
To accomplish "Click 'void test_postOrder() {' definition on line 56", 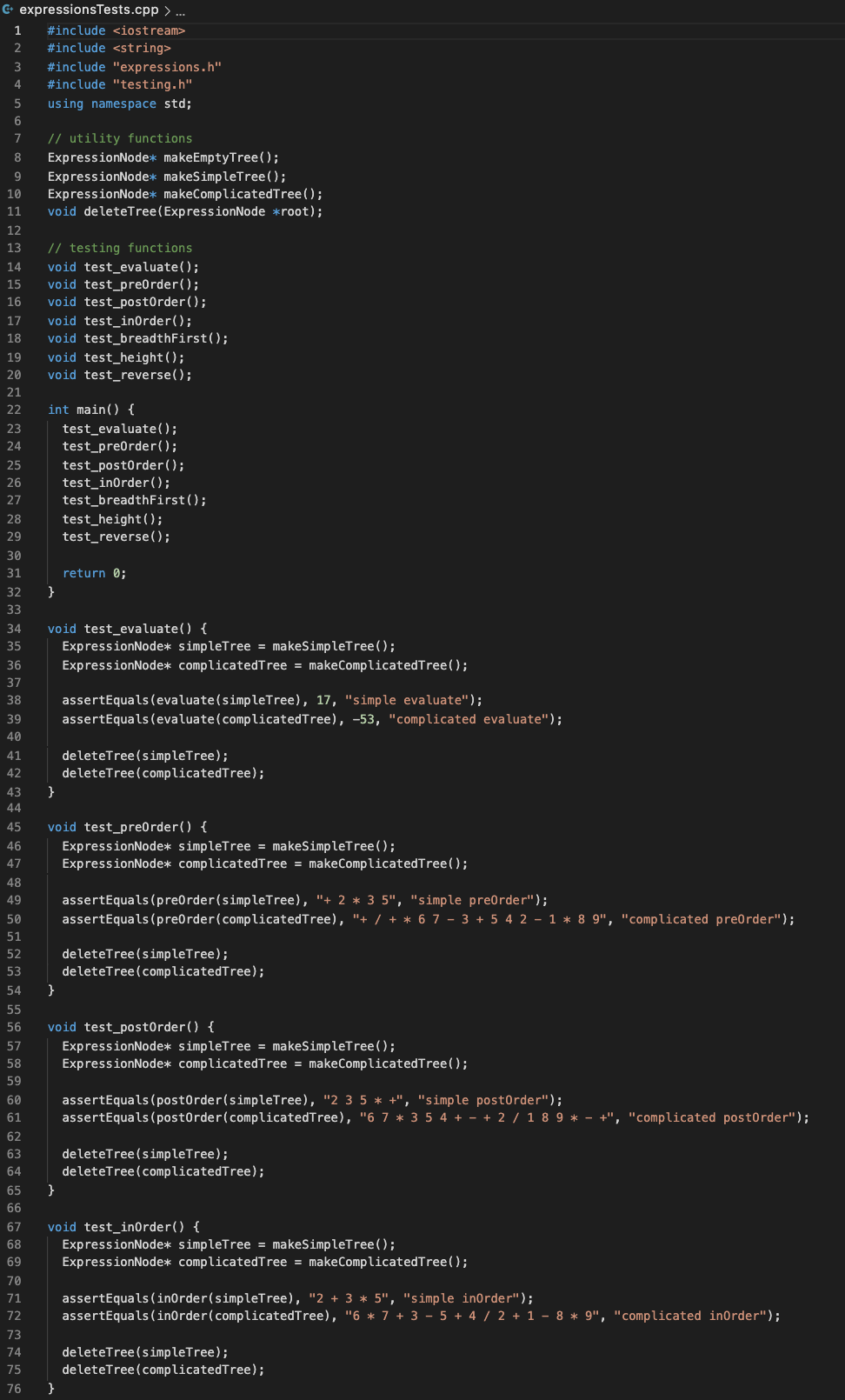I will [x=131, y=1027].
